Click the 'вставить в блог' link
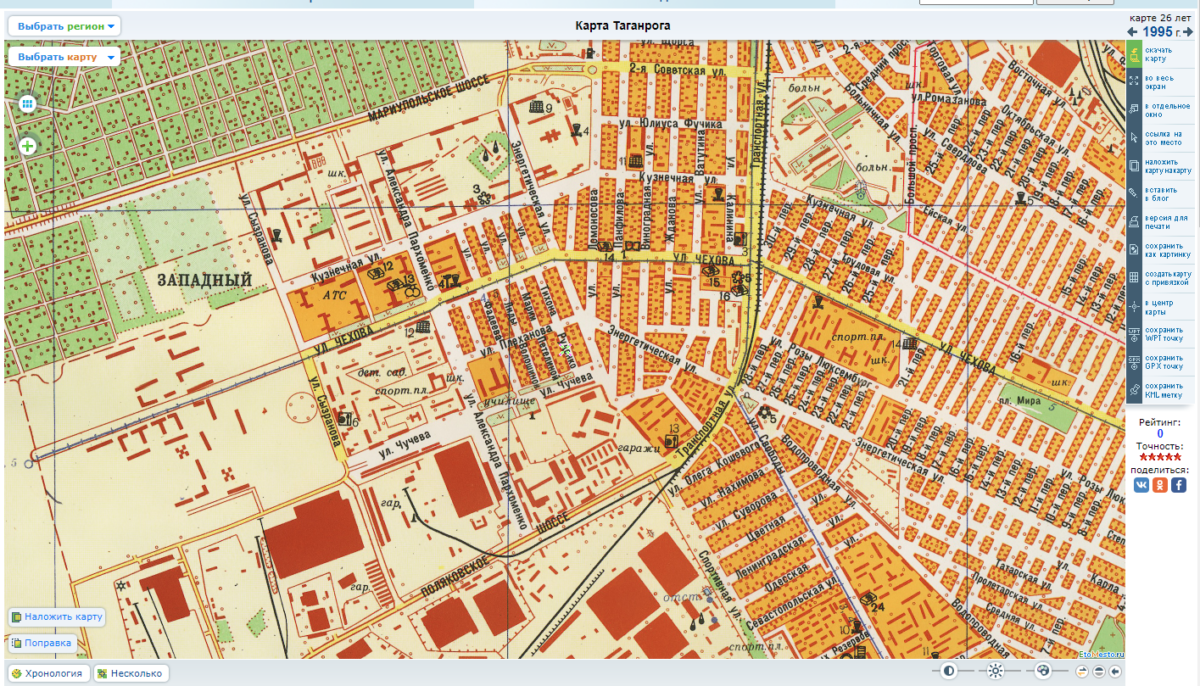The width and height of the screenshot is (1200, 686). point(1162,194)
